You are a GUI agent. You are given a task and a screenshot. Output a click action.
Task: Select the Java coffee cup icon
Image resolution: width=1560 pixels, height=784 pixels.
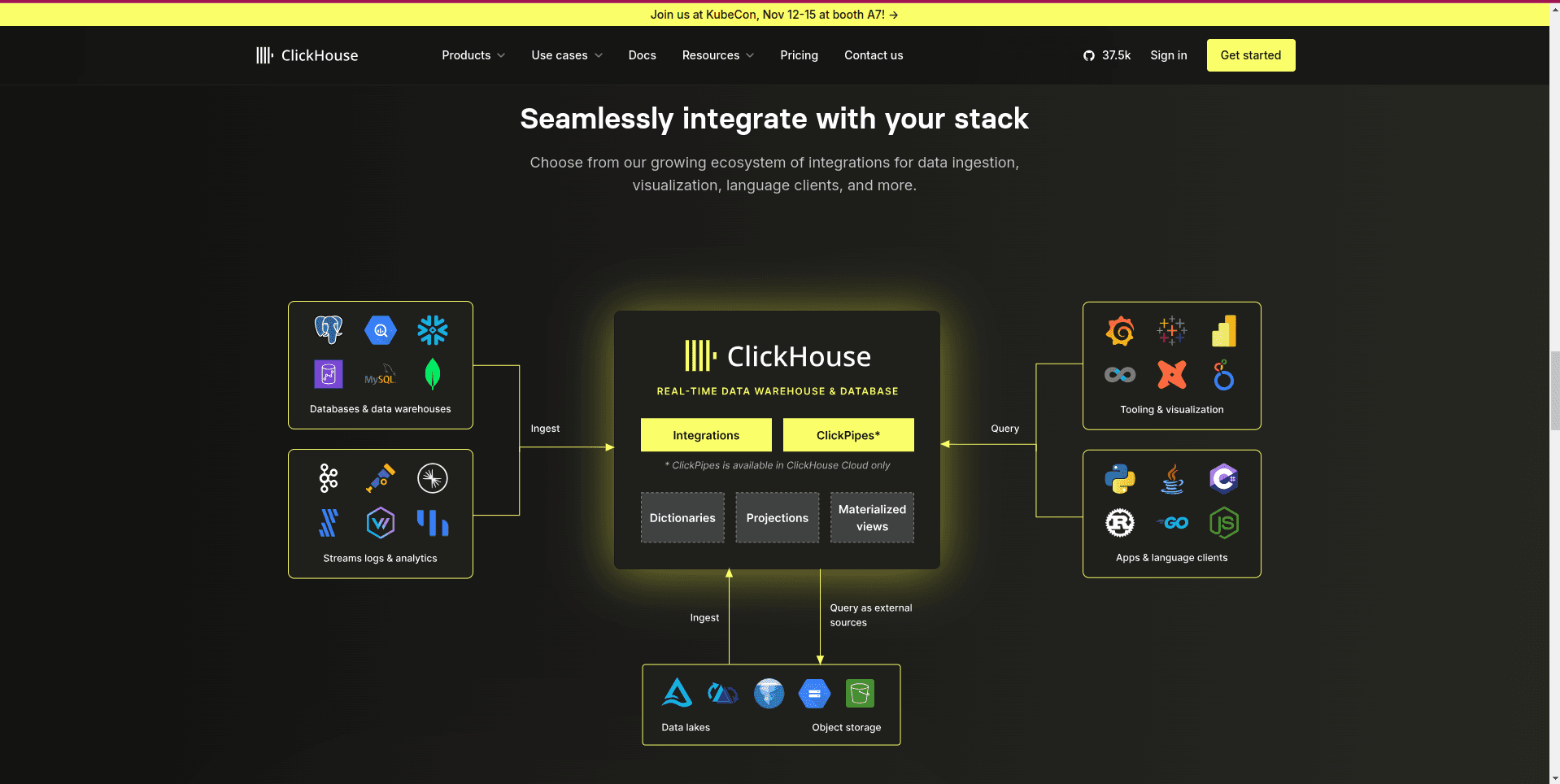(x=1172, y=479)
